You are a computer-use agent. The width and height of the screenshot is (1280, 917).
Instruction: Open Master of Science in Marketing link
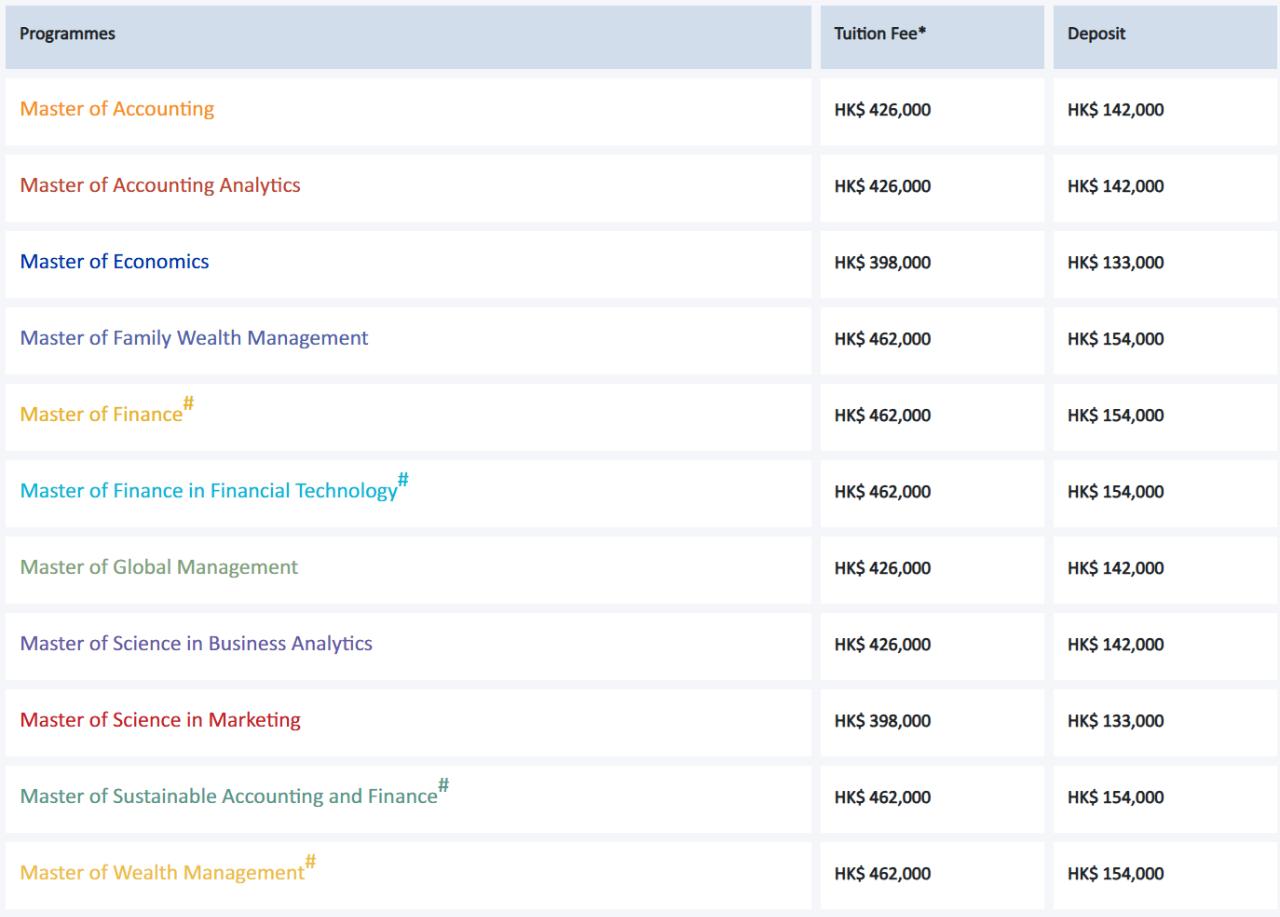(x=160, y=720)
